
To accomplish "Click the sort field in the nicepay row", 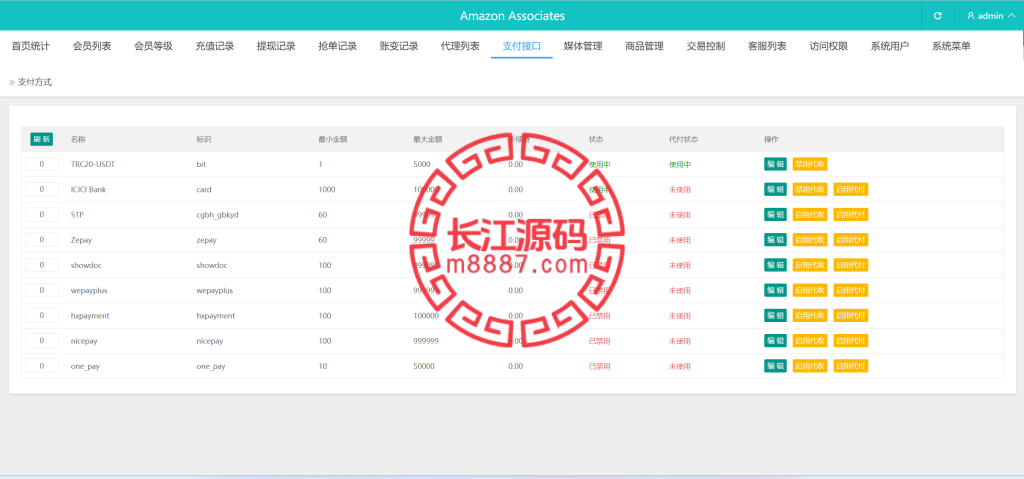I will point(42,340).
